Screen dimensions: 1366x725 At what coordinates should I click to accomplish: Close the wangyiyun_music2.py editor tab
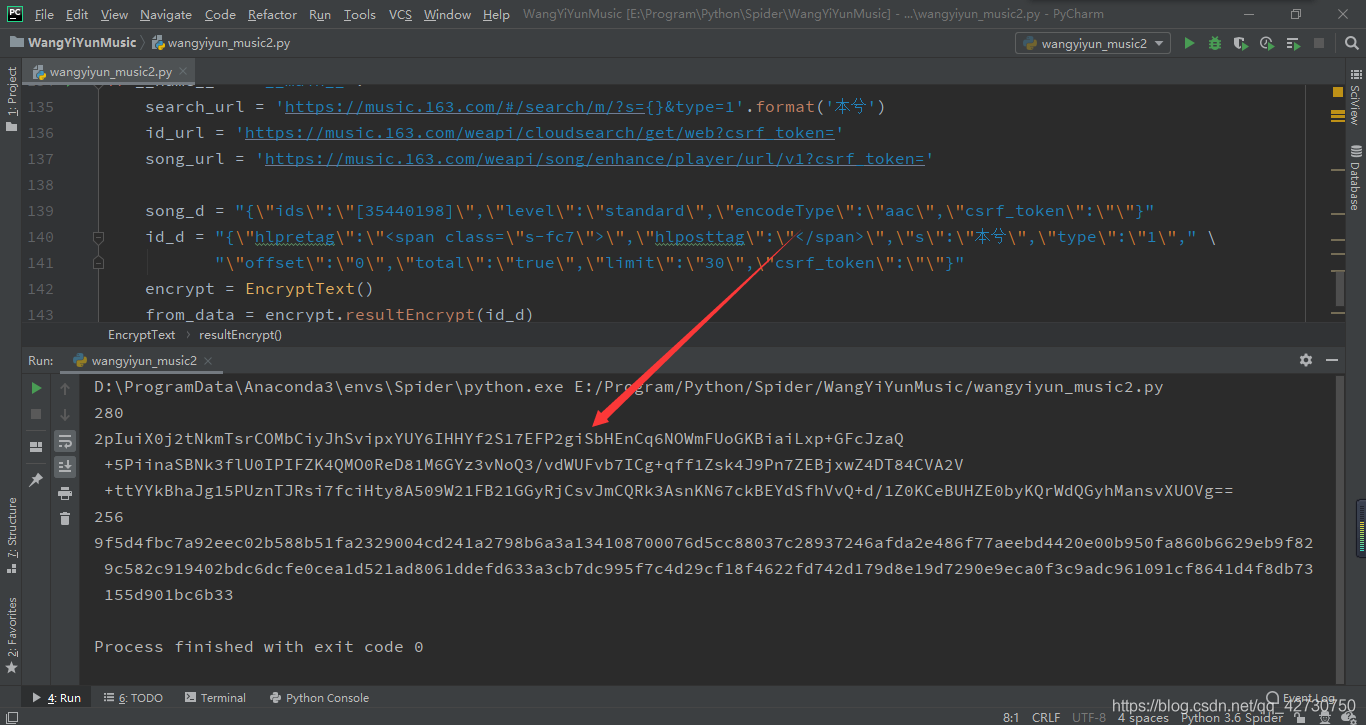[183, 72]
